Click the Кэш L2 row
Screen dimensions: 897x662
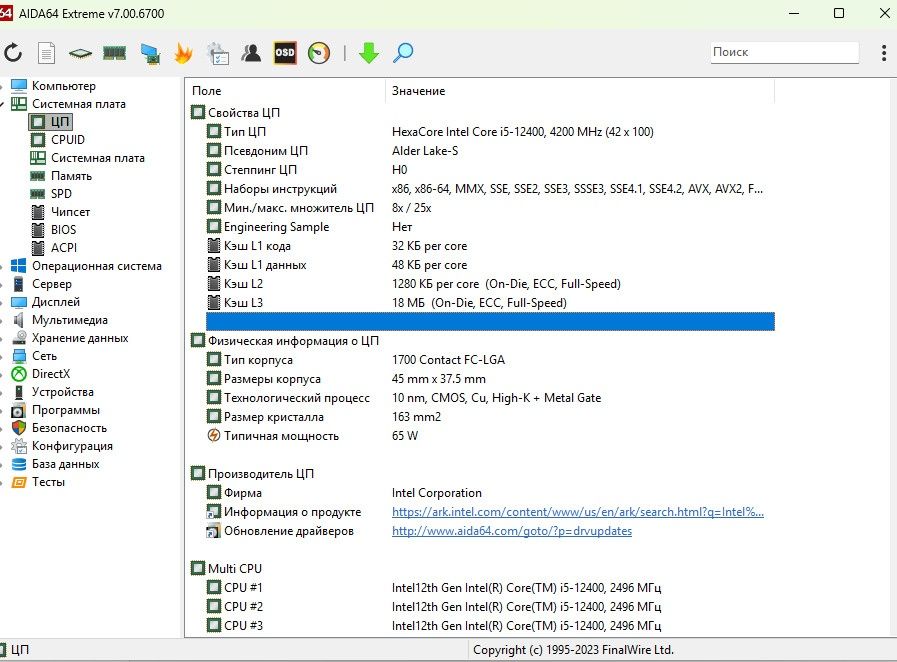[x=490, y=284]
